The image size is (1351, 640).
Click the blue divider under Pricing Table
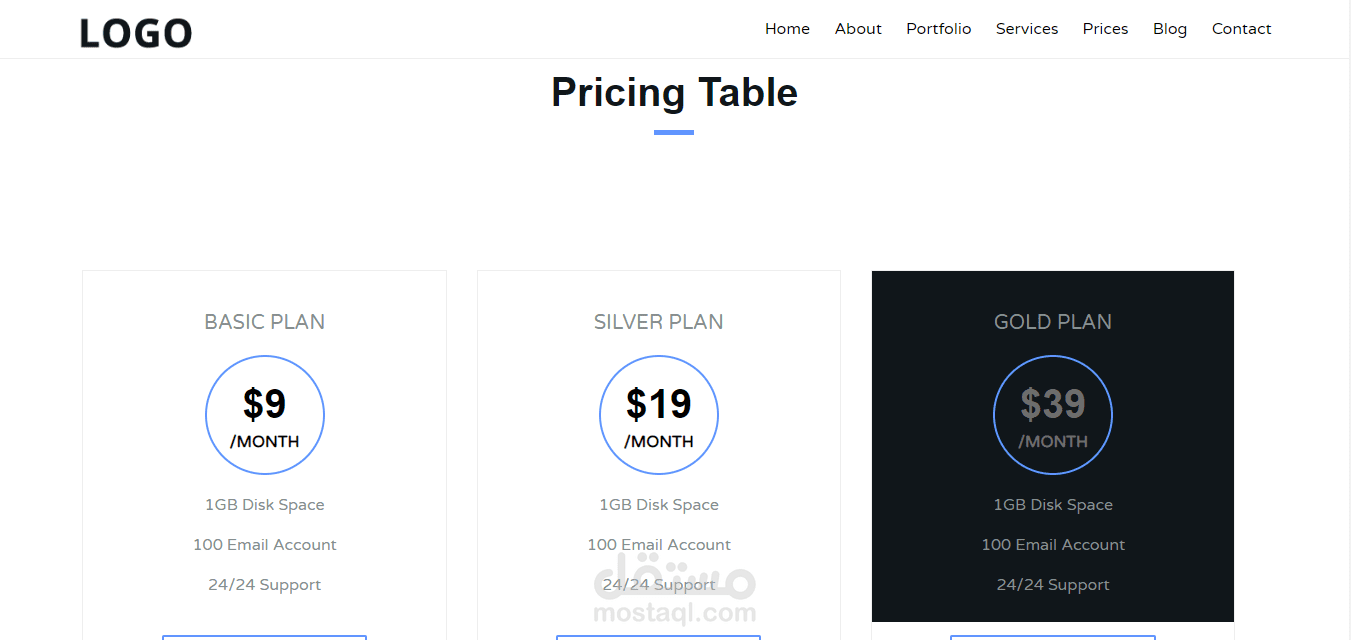coord(674,132)
